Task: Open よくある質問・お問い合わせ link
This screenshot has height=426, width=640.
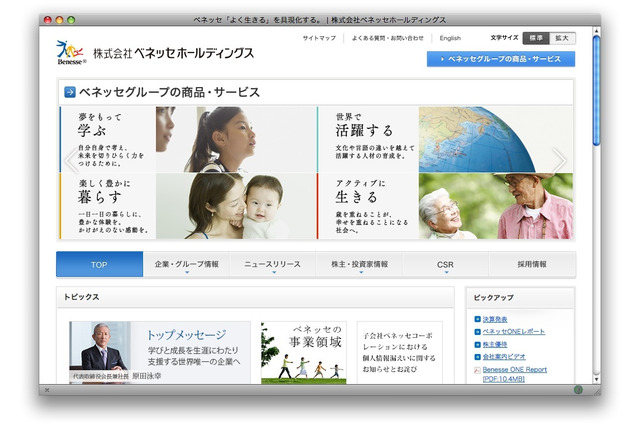Action: pos(387,38)
